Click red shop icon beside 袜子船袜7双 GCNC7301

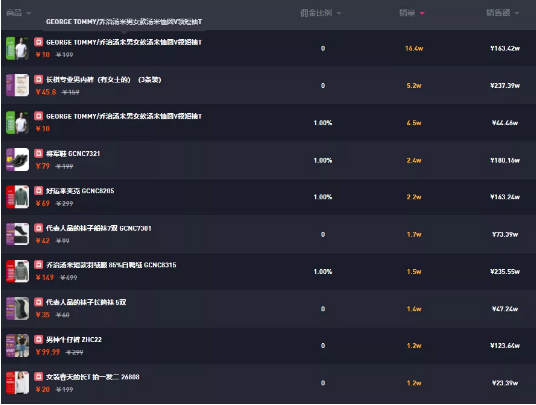pos(38,228)
